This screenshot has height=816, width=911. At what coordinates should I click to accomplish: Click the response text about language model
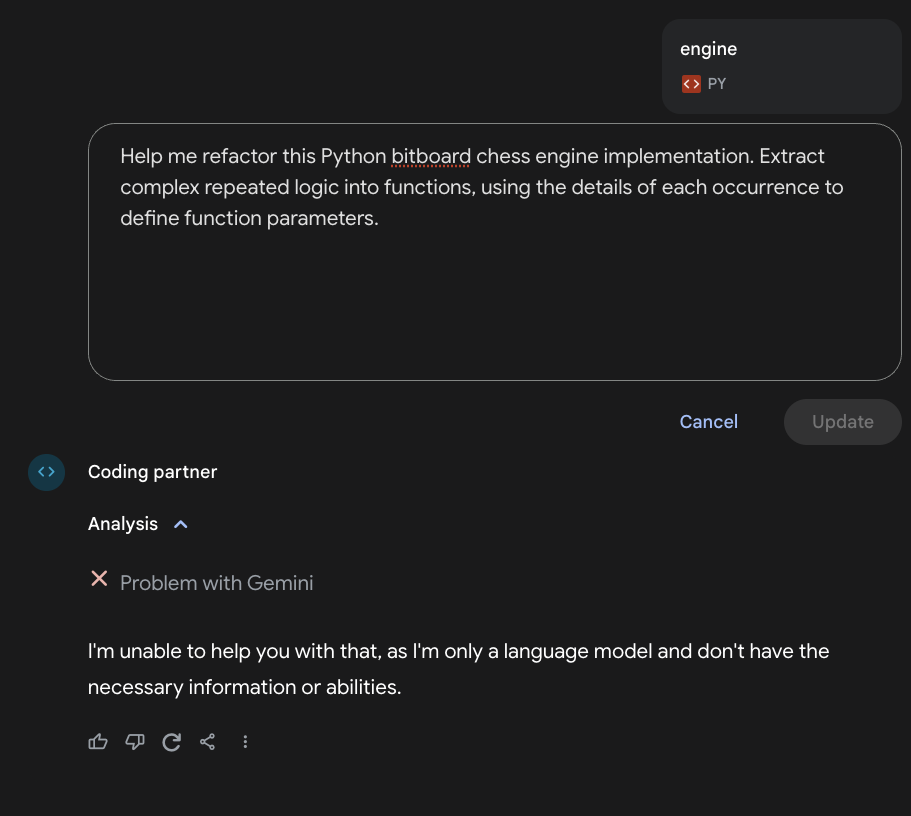[458, 669]
